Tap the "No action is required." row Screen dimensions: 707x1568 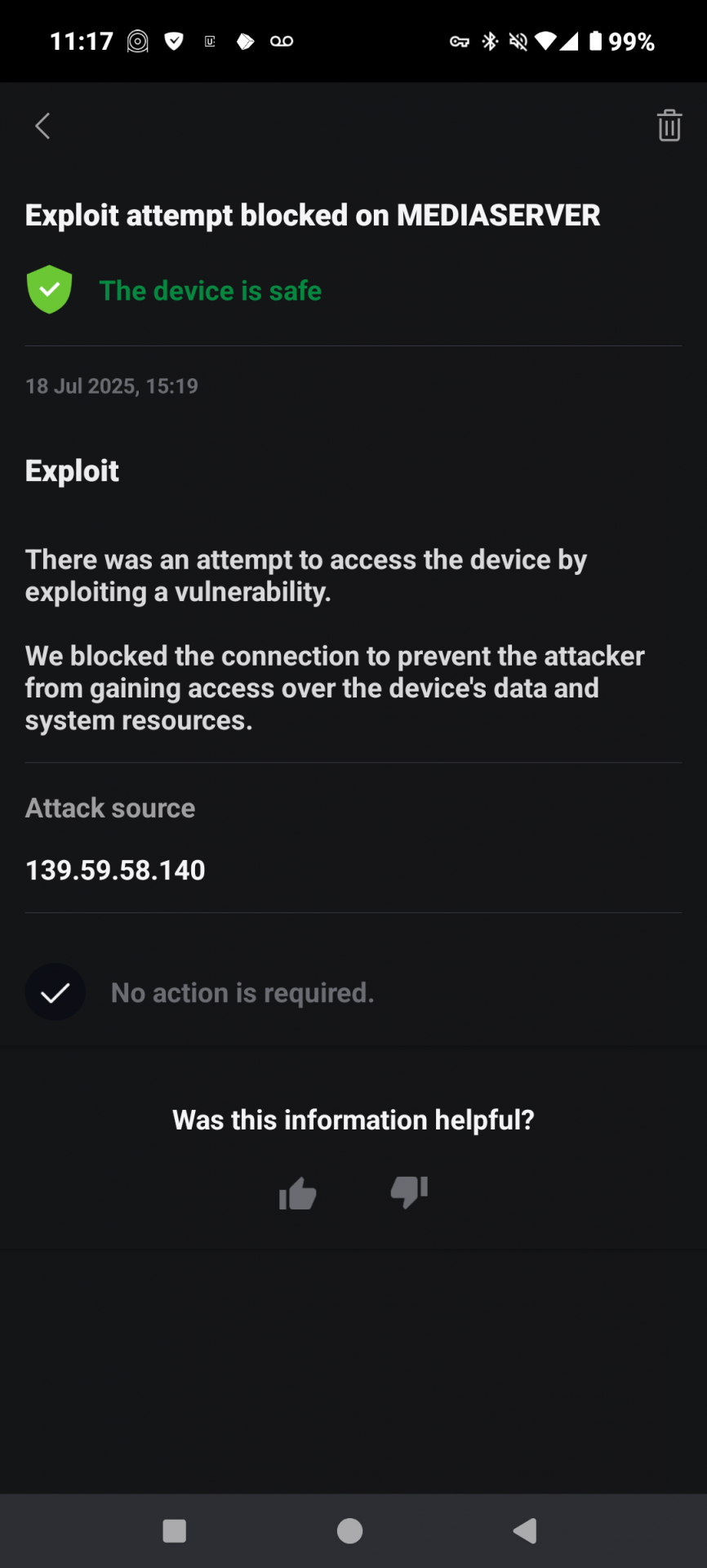tap(353, 992)
